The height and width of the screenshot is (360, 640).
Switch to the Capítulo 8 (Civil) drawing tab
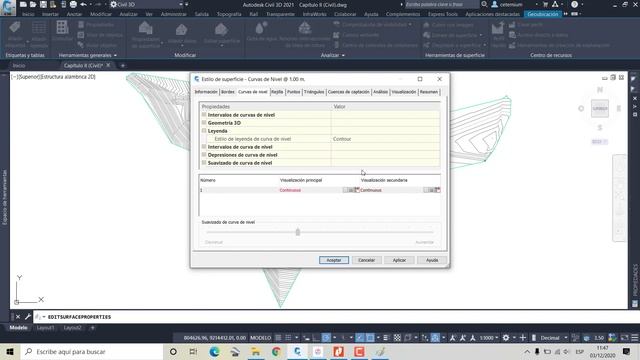click(83, 65)
